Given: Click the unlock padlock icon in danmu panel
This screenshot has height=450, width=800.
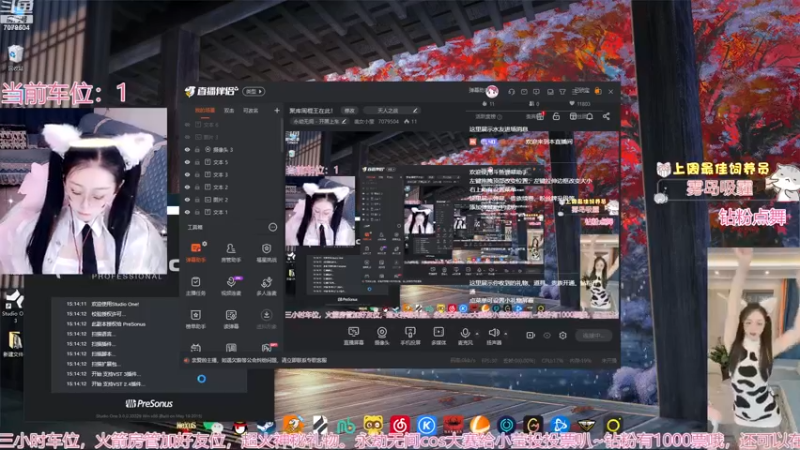Looking at the screenshot, I should click(556, 116).
